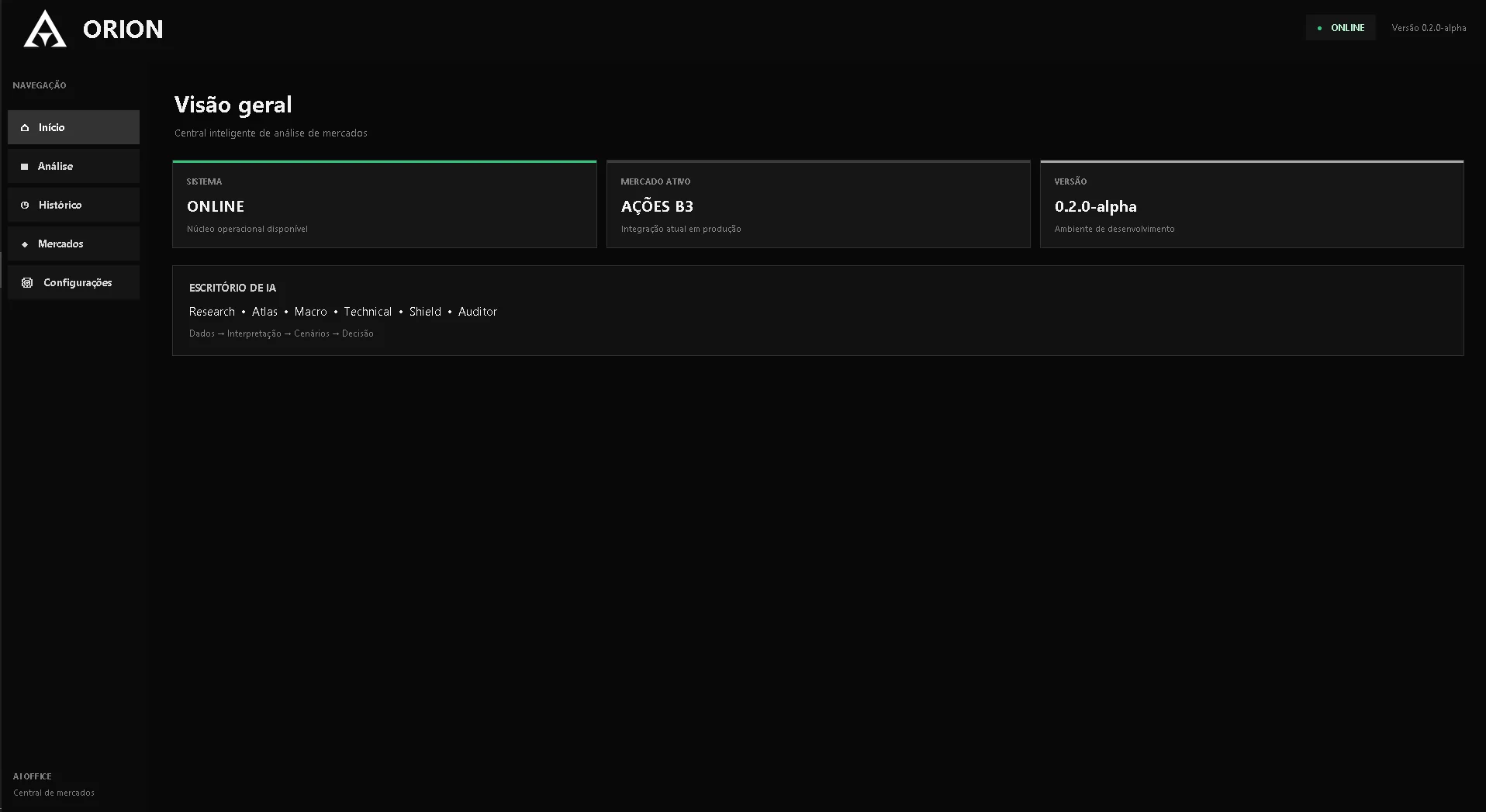The image size is (1486, 812).
Task: Click the Versão 0.2.0-alpha header label
Action: [1429, 28]
